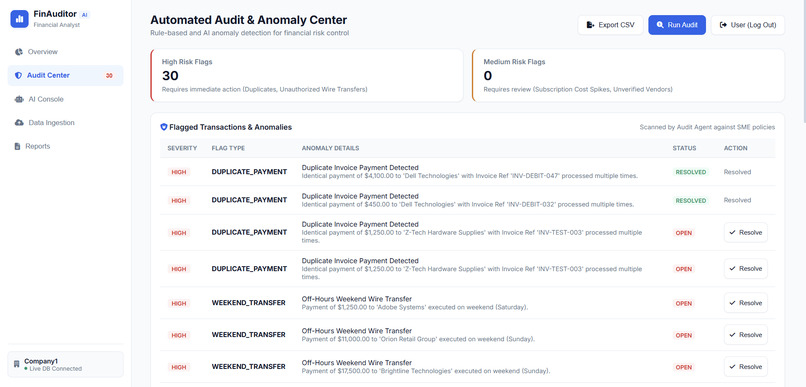Viewport: 806px width, 387px height.
Task: Resolve the Adobe Systems weekend transfer
Action: 746,303
